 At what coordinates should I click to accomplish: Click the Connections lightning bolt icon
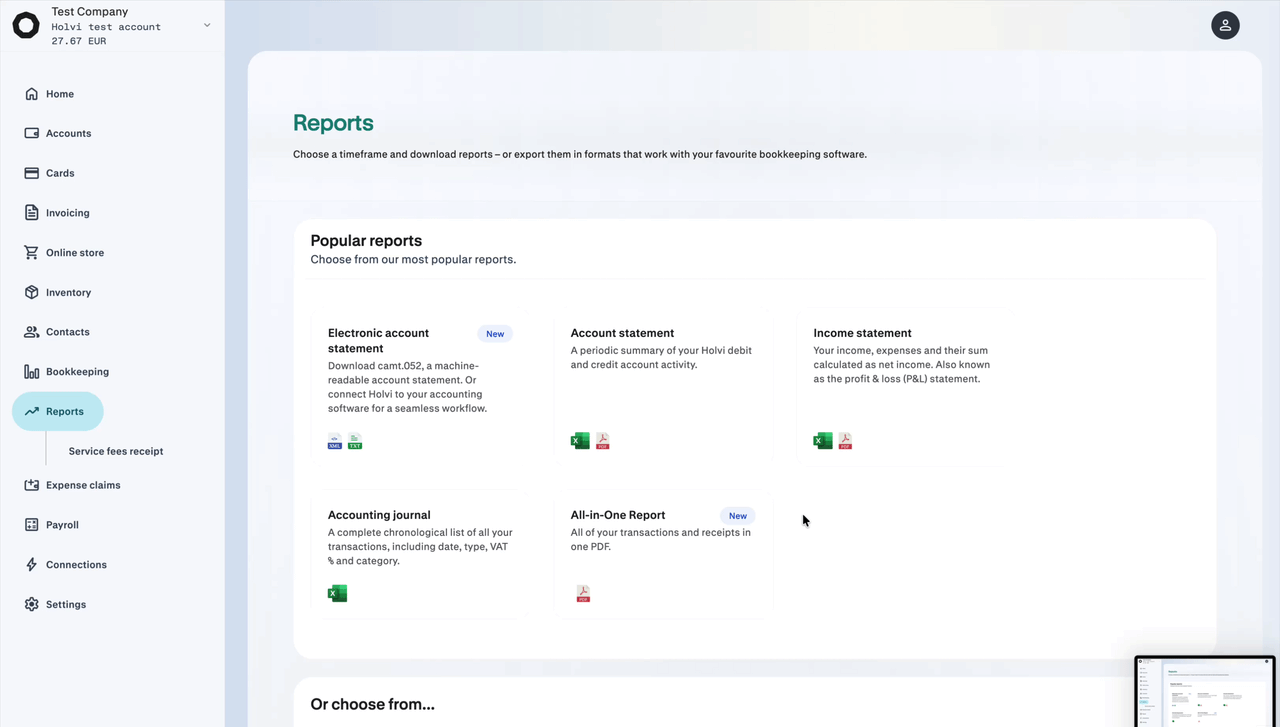(31, 565)
